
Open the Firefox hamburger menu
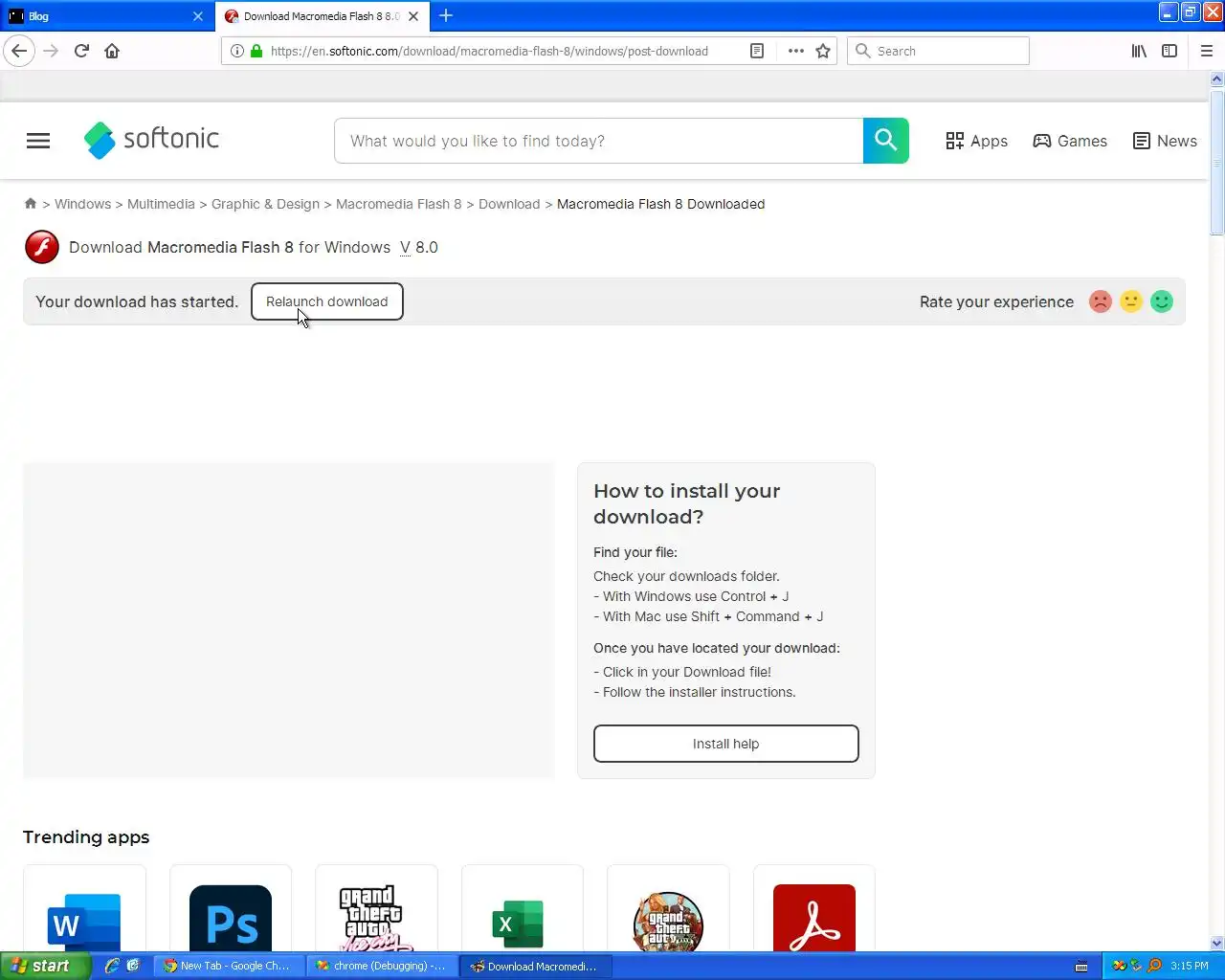[1207, 51]
